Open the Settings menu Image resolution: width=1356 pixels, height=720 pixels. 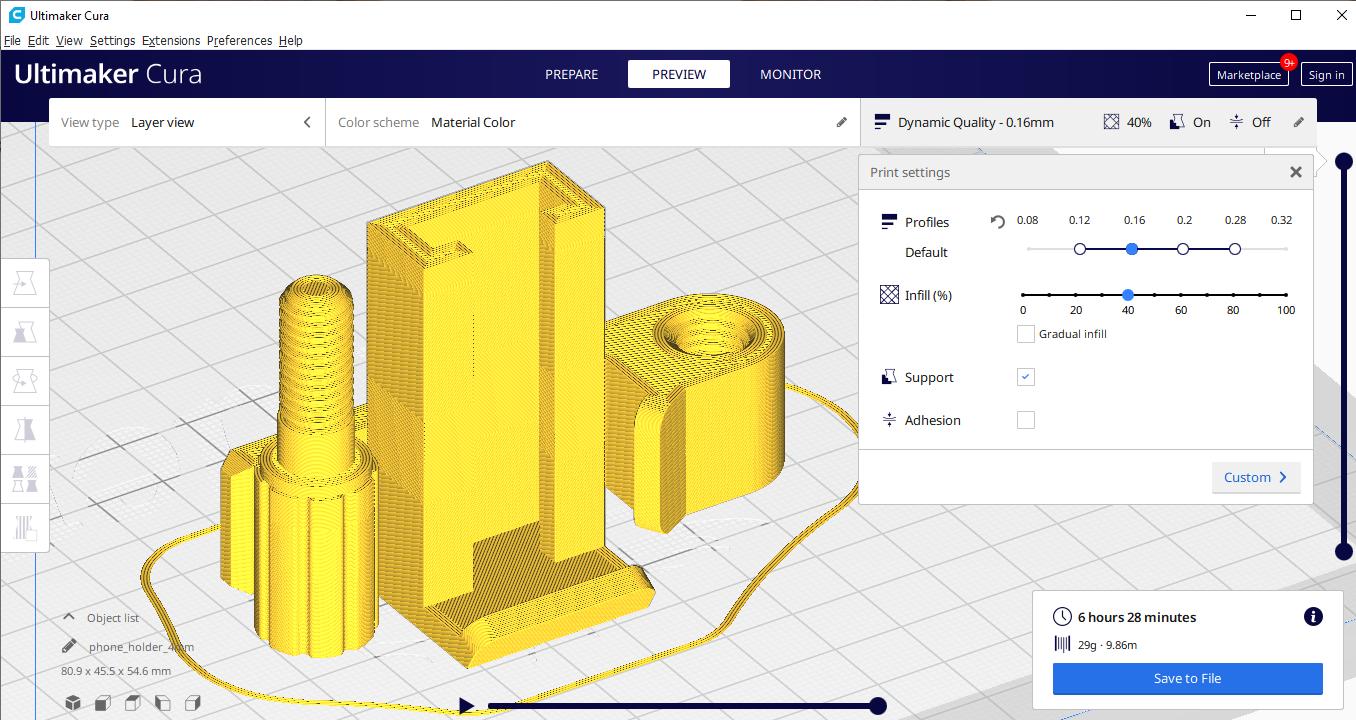[112, 41]
